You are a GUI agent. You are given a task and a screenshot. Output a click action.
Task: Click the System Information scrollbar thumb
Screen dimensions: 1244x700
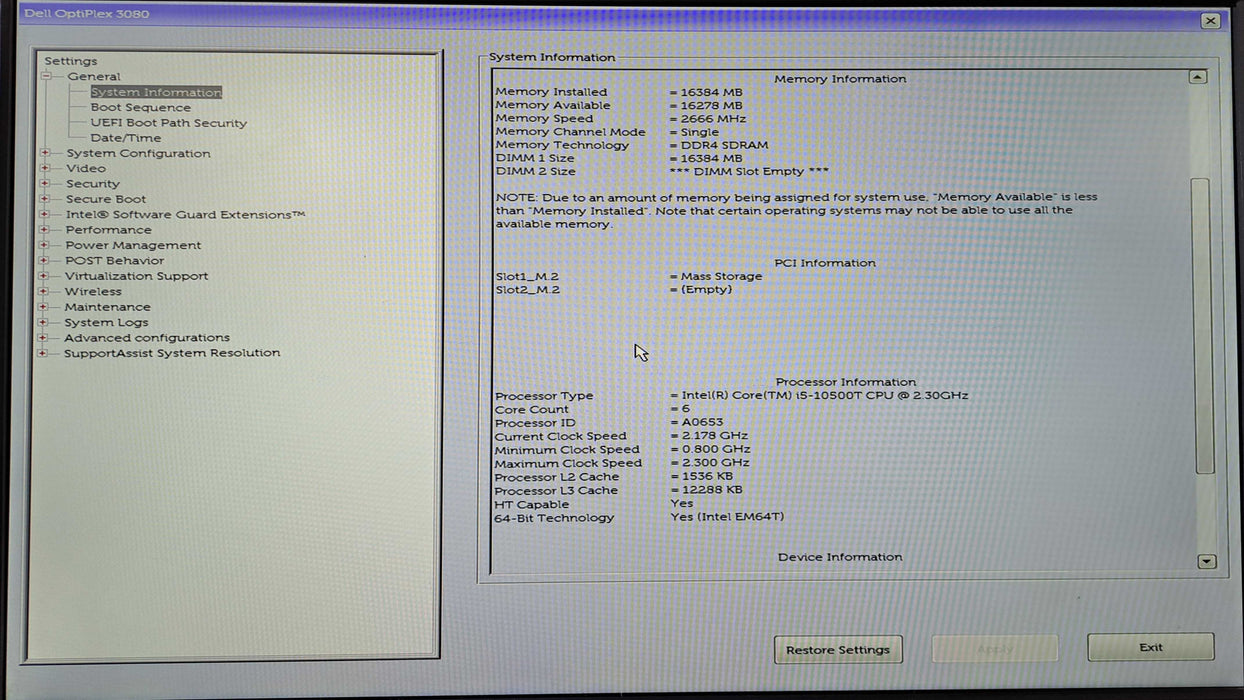point(1203,326)
